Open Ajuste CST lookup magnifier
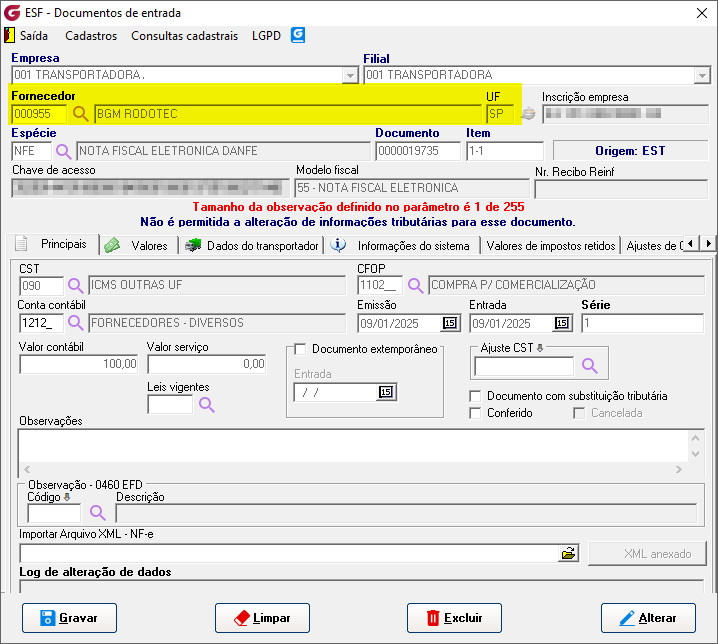The width and height of the screenshot is (718, 644). (x=590, y=366)
